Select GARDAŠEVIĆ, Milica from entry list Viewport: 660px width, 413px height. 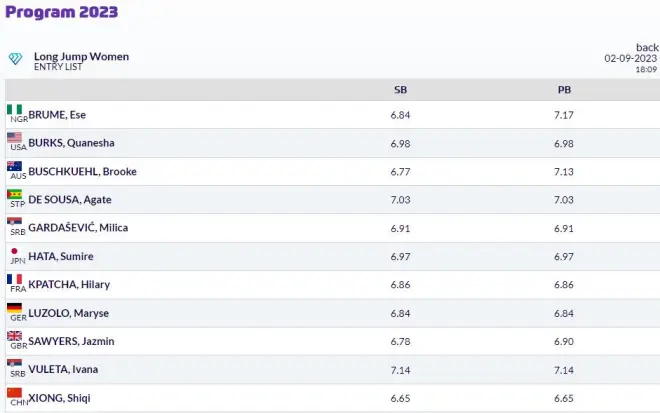coord(78,228)
